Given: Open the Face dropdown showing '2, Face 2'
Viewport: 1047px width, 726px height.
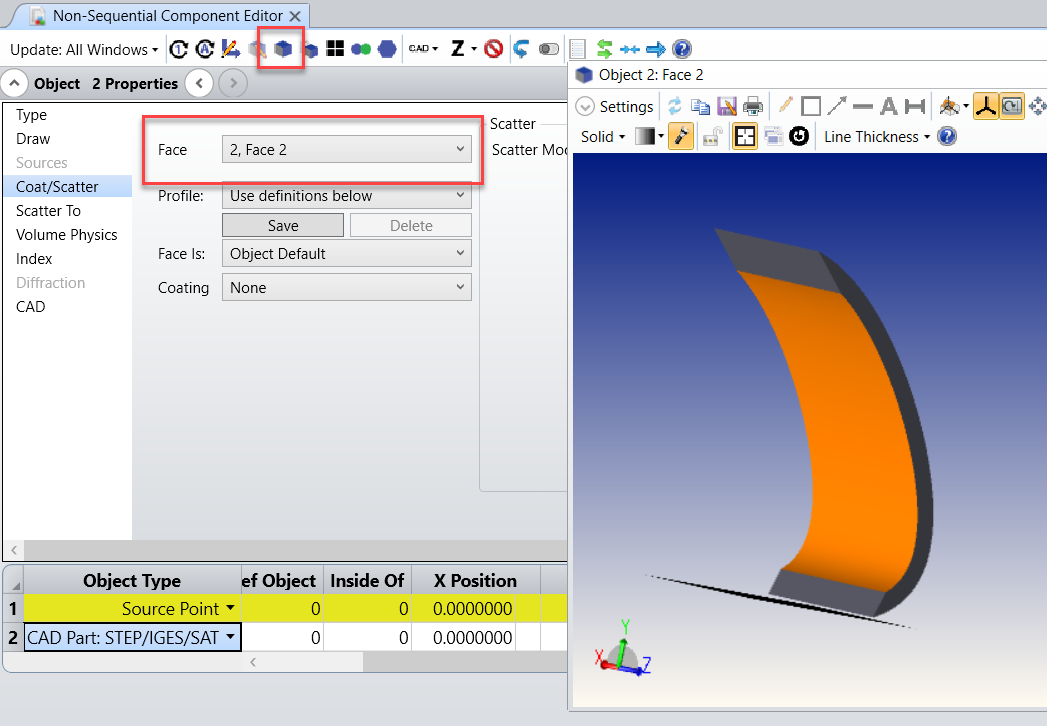Looking at the screenshot, I should pos(347,150).
